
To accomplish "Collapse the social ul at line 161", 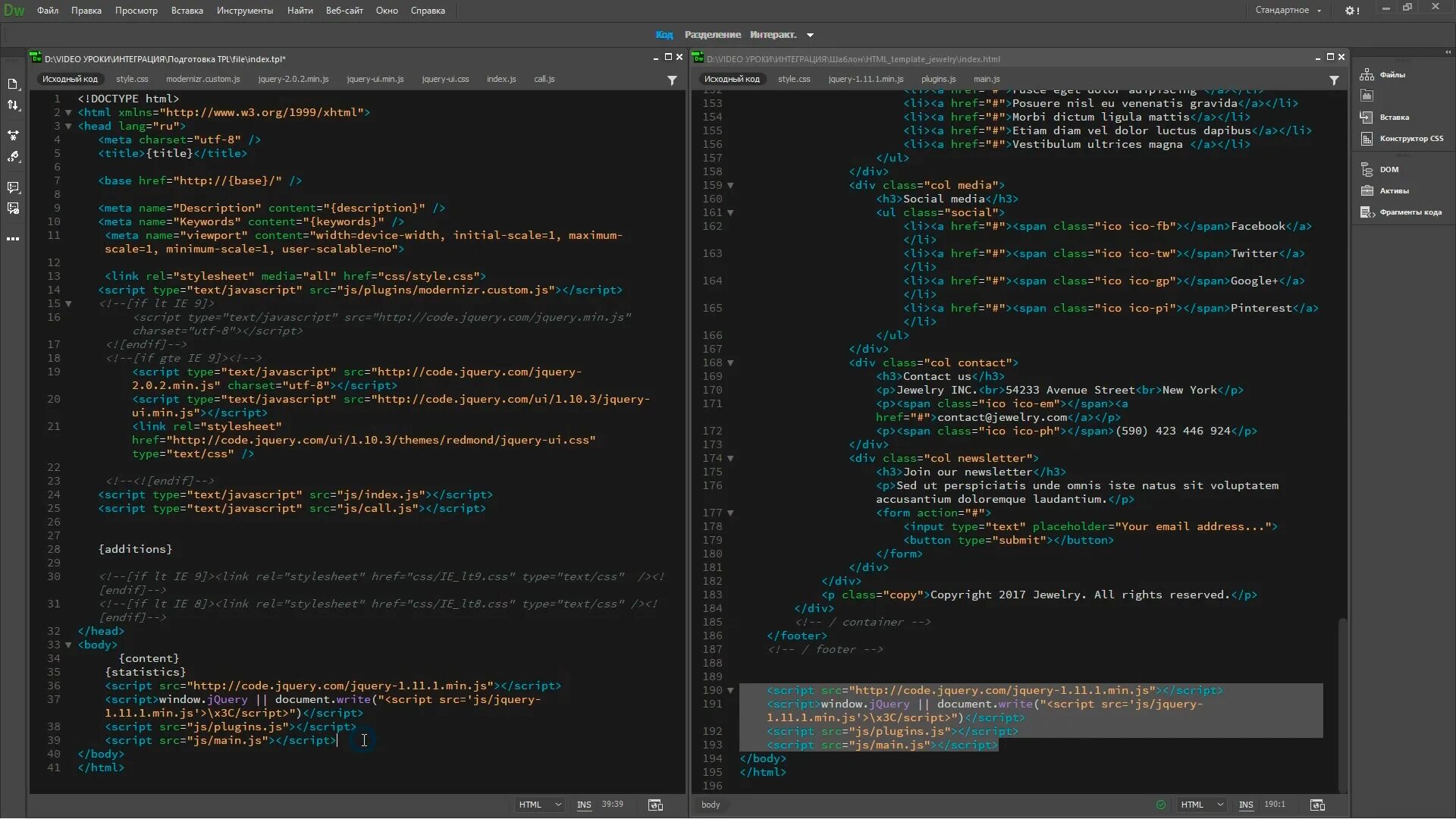I will 730,213.
